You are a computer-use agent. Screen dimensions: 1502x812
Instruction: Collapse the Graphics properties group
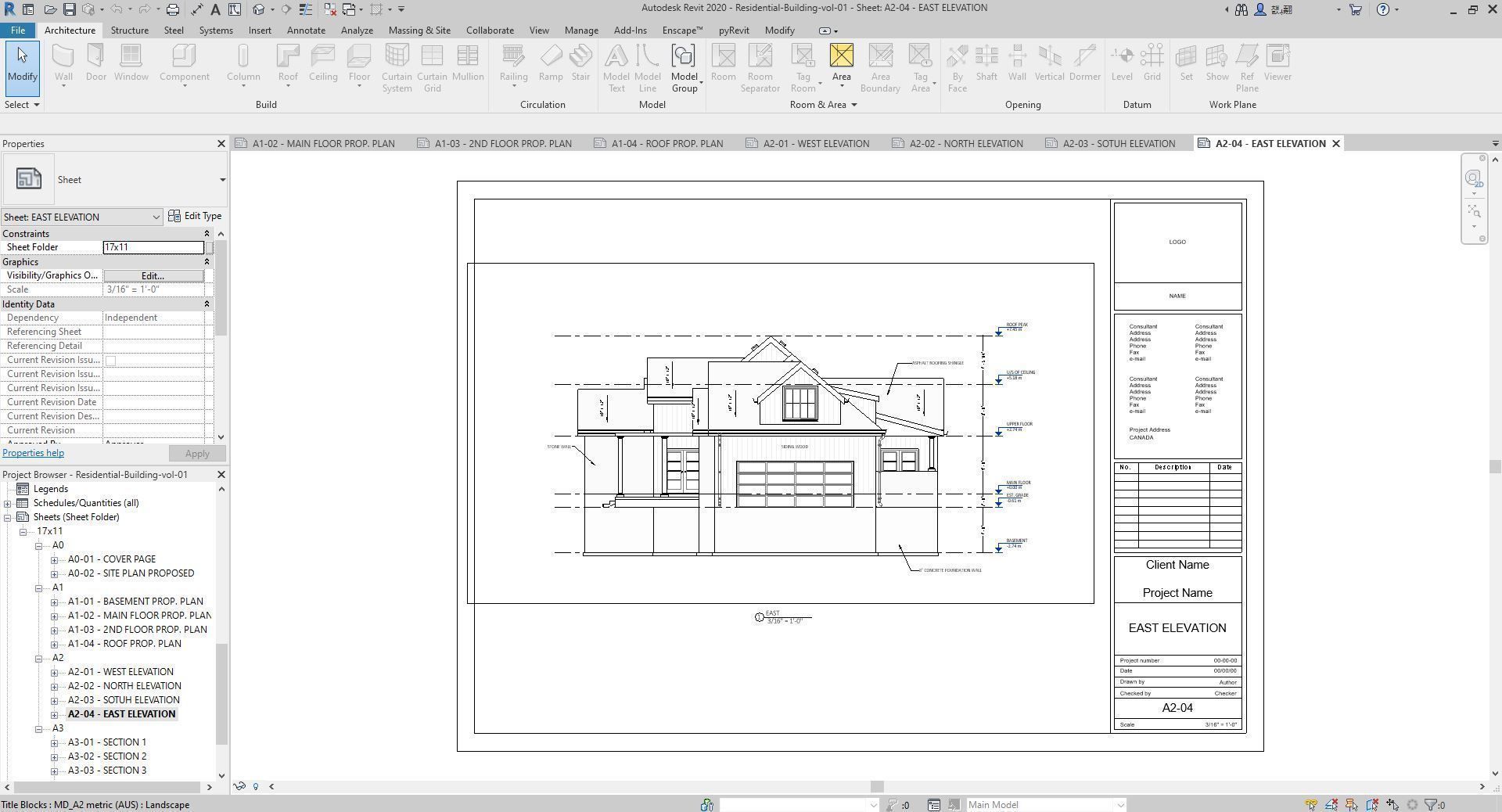207,262
